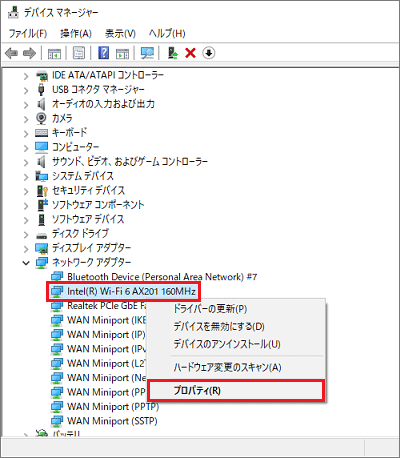Click the audio inputs and outputs speaker icon
The height and width of the screenshot is (458, 400).
(41, 104)
